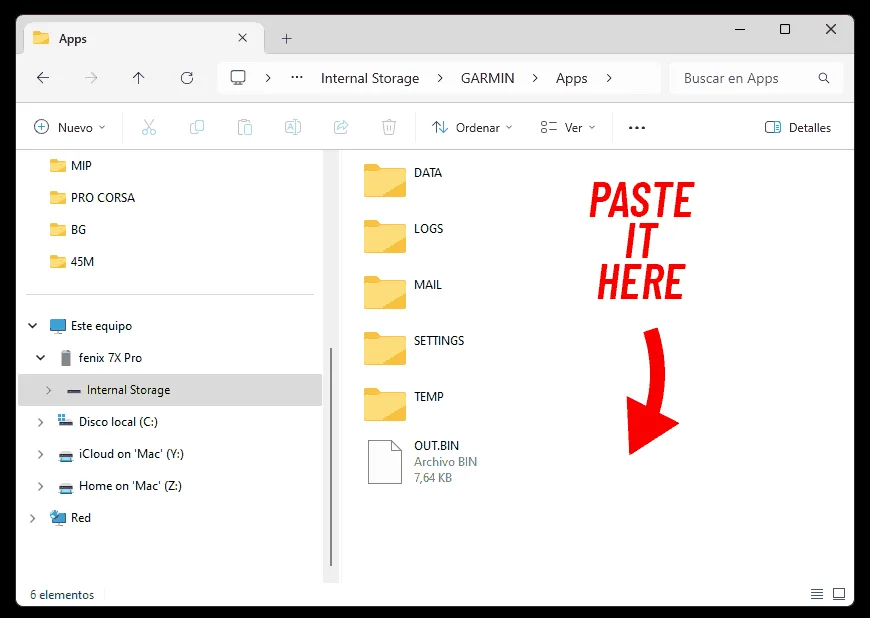The height and width of the screenshot is (618, 870).
Task: Select Disco local (C:) drive
Action: pos(118,422)
